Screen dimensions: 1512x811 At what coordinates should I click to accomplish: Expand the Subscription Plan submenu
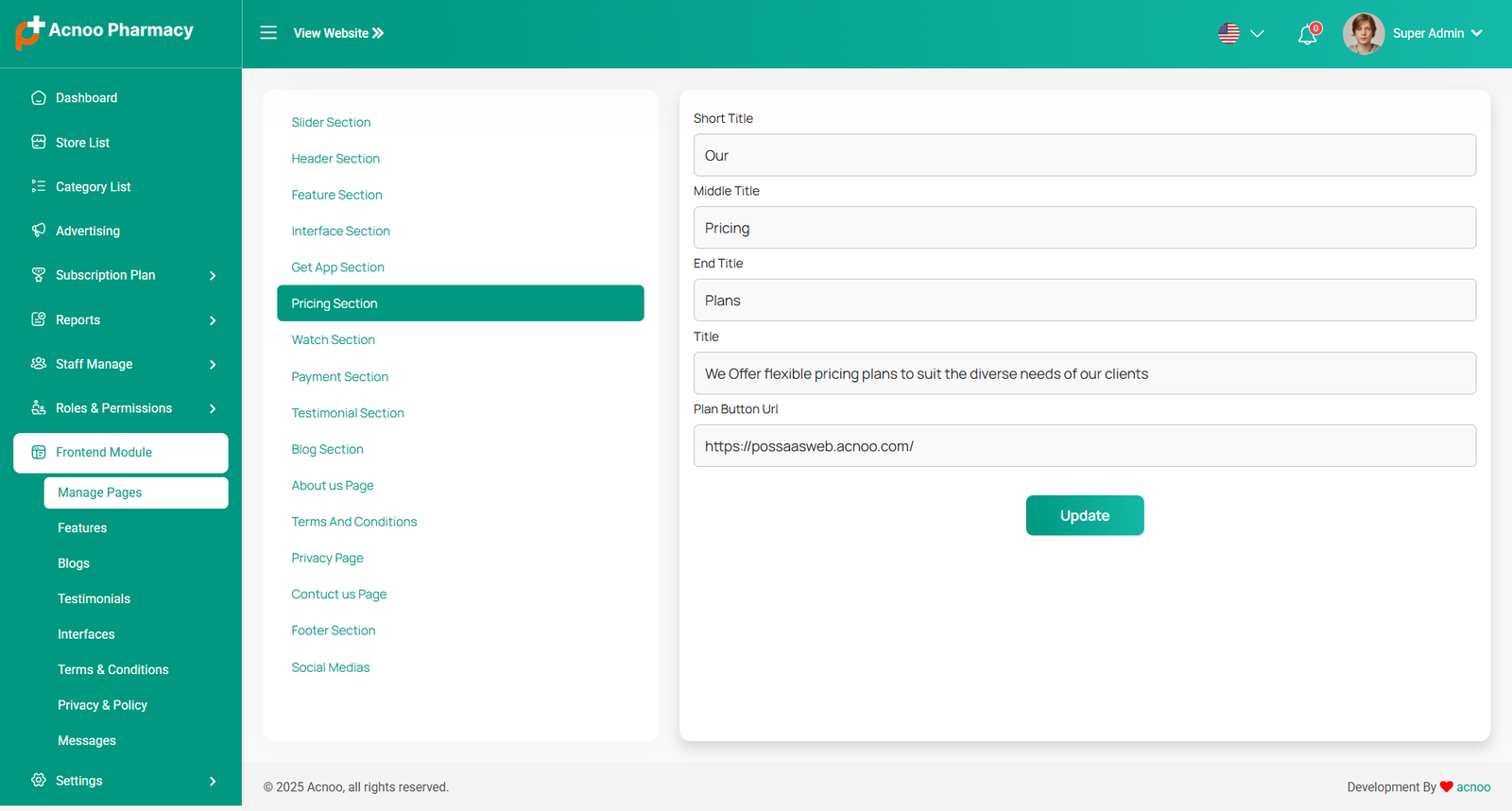pos(213,275)
